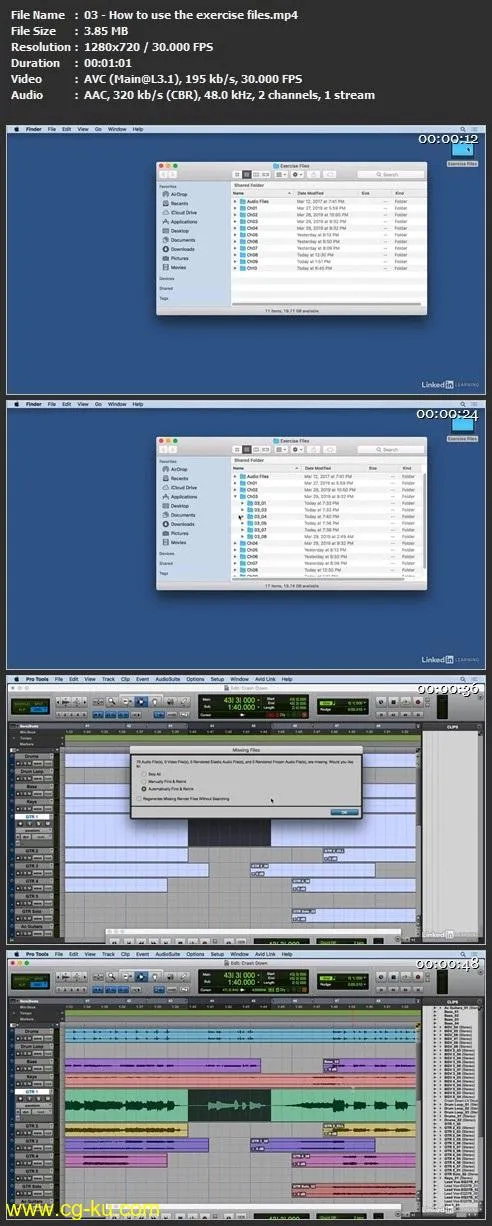Expand Audio Files folder in 00:00:12 Finder
The width and height of the screenshot is (492, 1226).
coord(235,201)
